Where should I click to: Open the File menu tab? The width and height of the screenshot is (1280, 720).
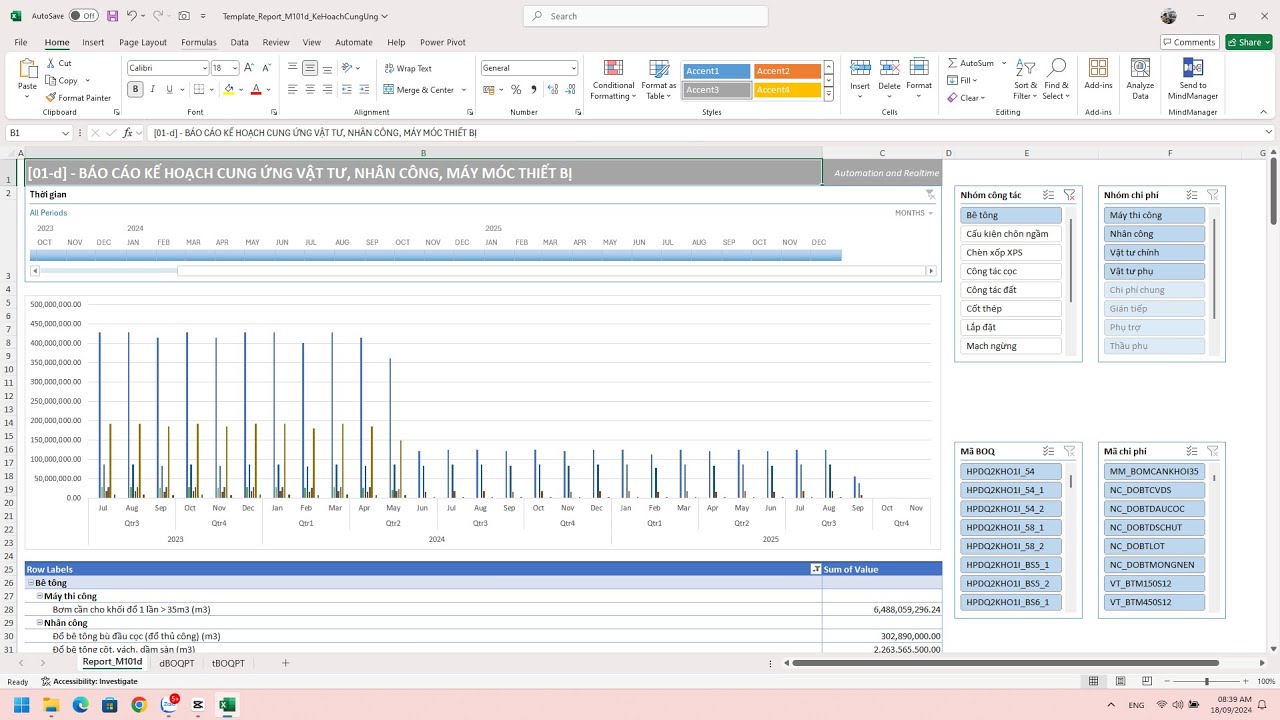coord(21,42)
